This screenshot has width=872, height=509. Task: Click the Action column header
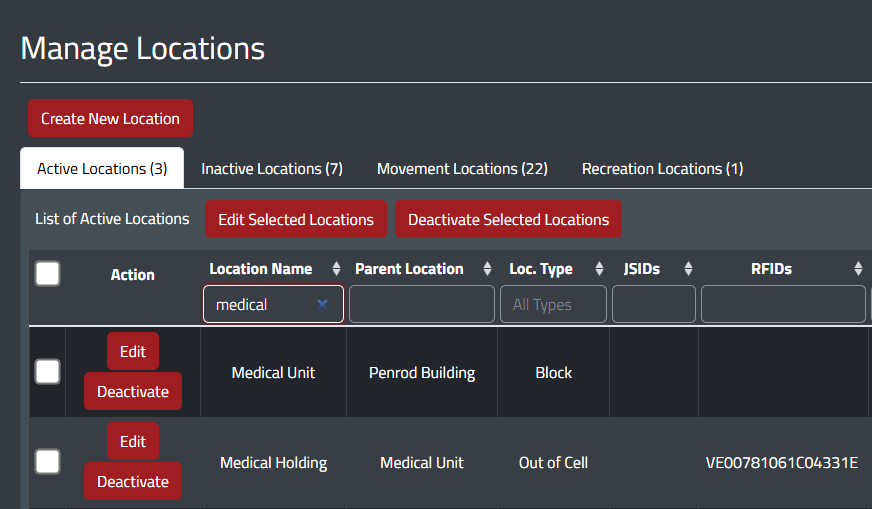click(132, 275)
